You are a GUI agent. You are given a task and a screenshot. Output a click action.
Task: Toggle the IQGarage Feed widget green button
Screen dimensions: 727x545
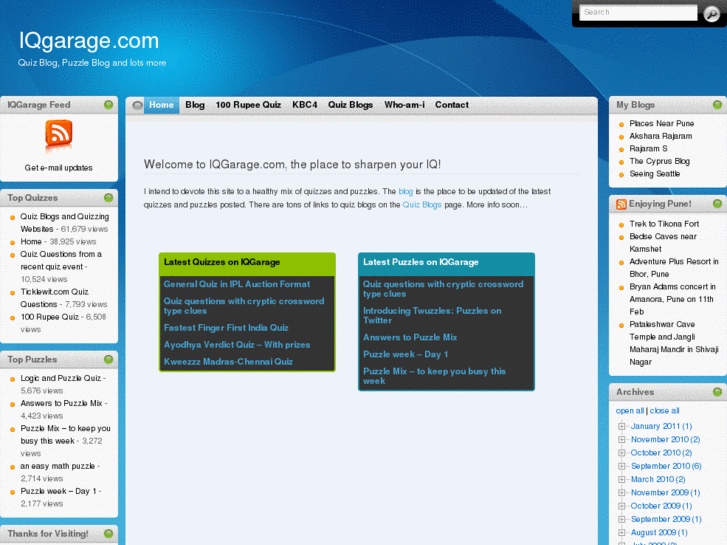pos(108,105)
